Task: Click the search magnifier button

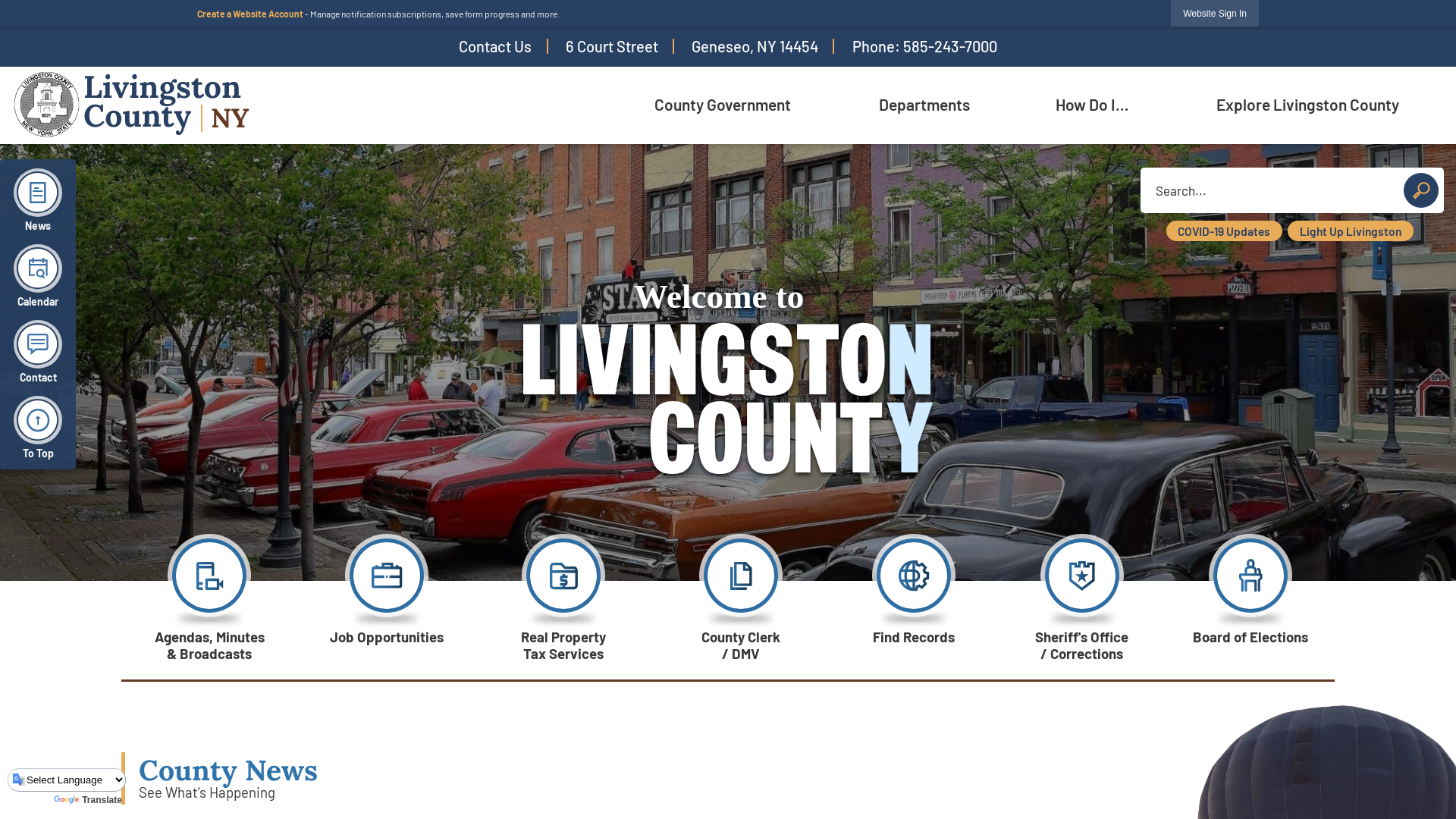Action: [1420, 190]
